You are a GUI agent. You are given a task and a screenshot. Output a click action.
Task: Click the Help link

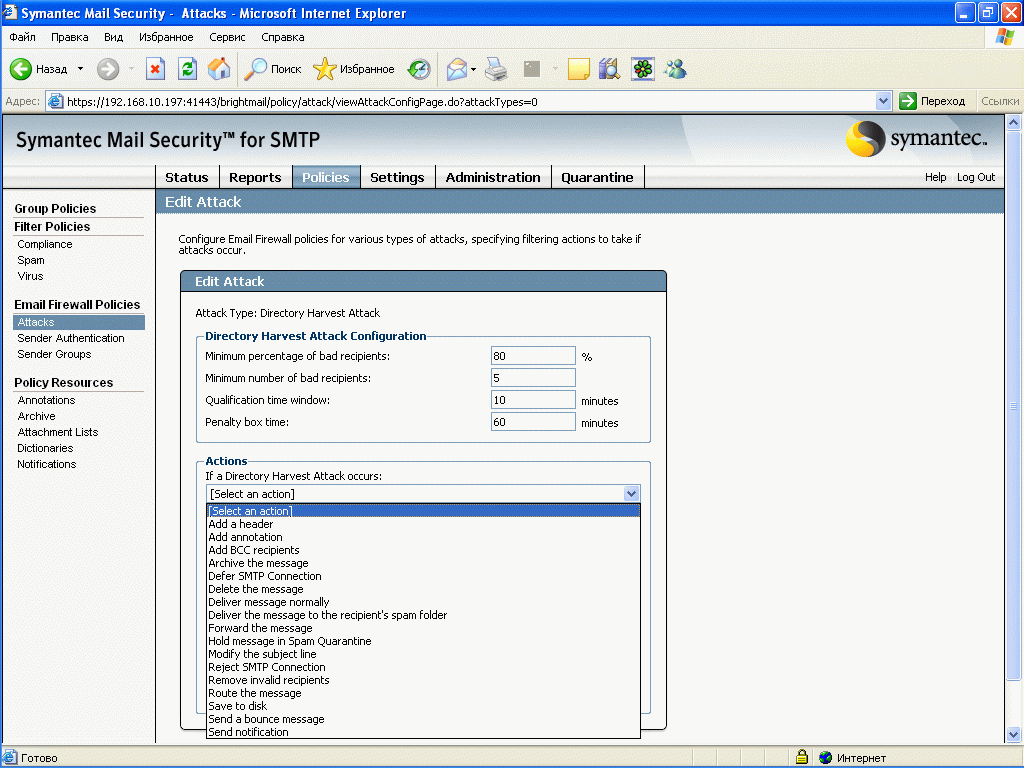pos(935,177)
